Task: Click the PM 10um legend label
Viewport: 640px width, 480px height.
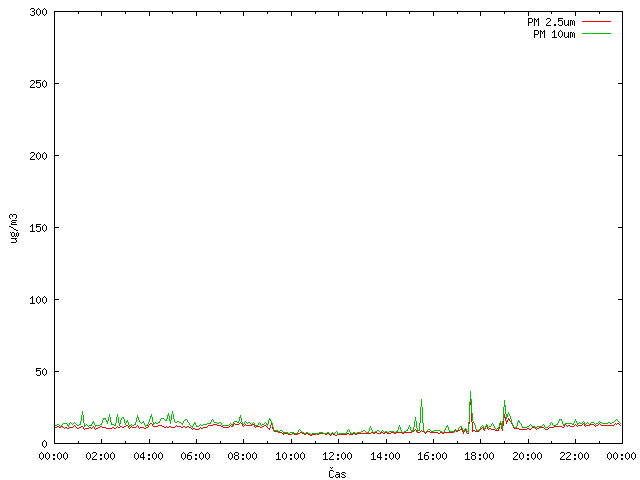Action: click(554, 34)
